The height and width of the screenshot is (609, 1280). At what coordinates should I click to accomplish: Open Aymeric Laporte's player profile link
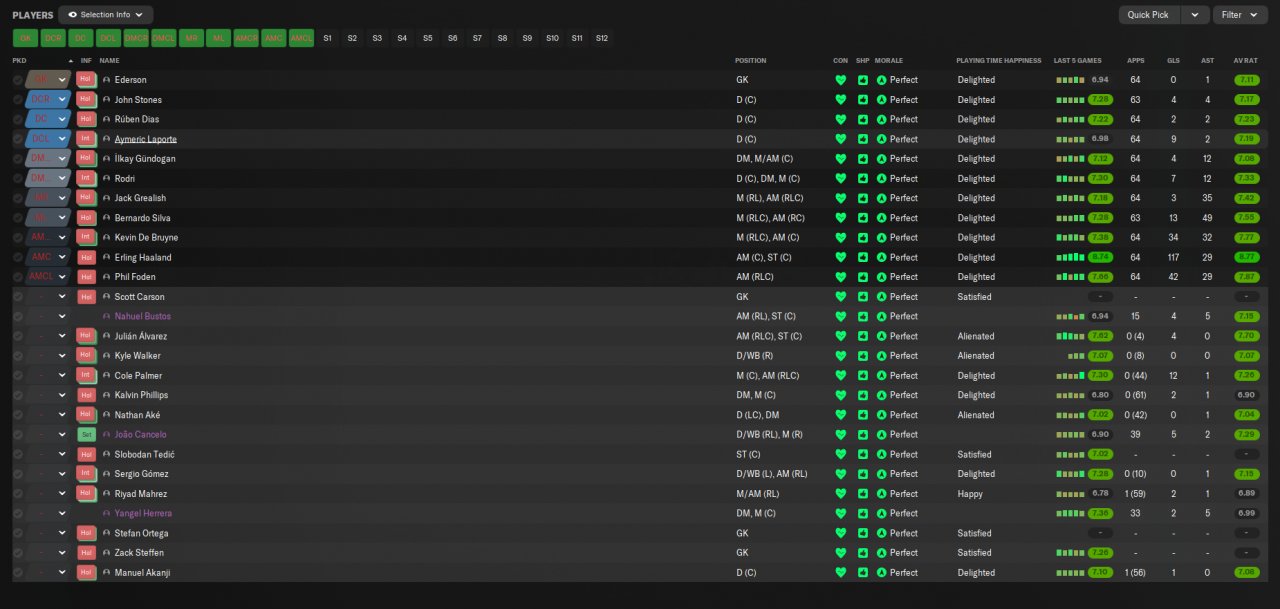pyautogui.click(x=146, y=139)
